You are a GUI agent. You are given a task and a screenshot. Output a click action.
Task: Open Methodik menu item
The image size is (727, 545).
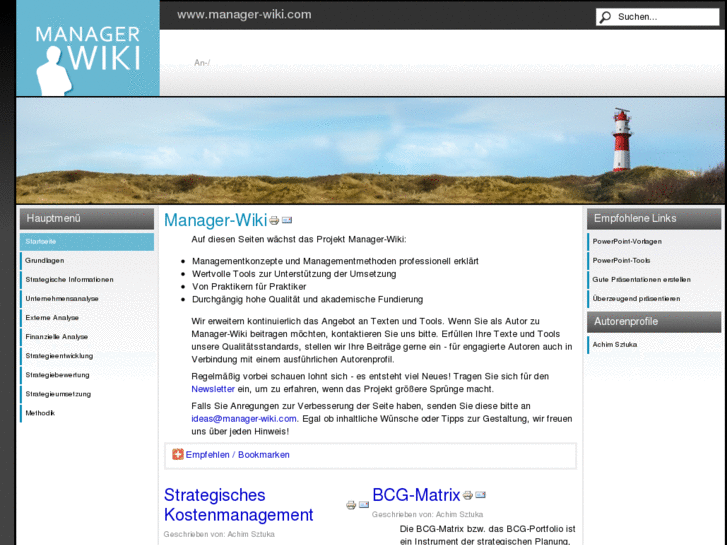coord(87,413)
